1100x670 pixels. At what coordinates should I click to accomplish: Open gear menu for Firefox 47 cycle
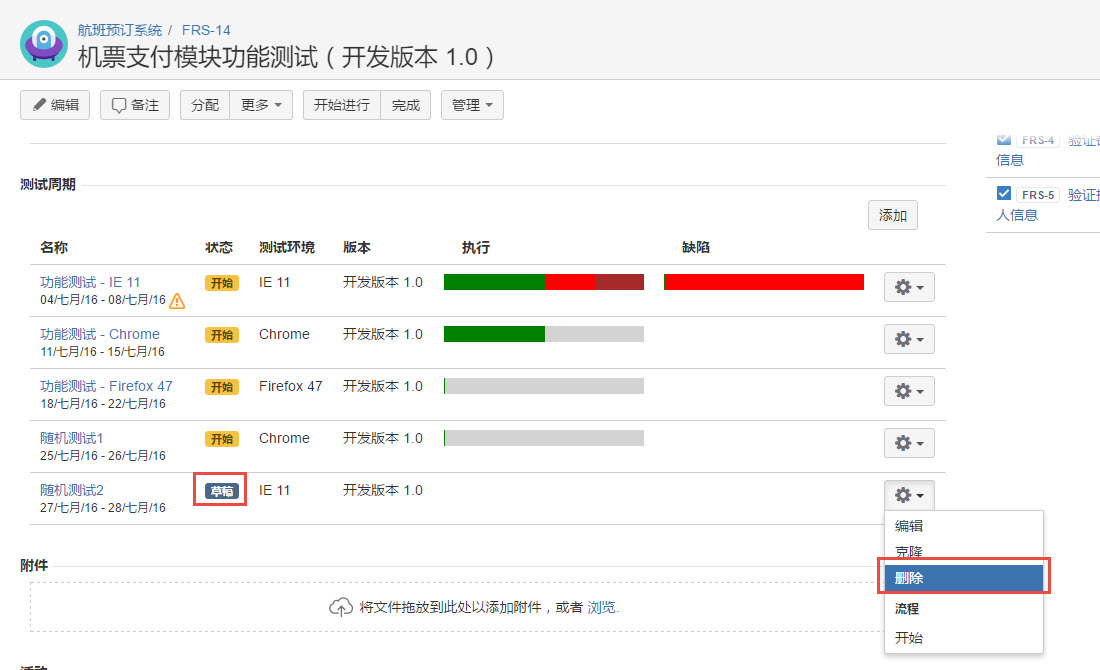click(x=909, y=391)
